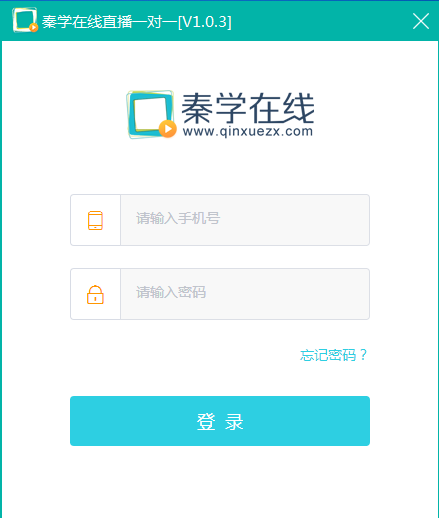The width and height of the screenshot is (439, 518).
Task: Click the orange padlock icon
Action: point(95,295)
